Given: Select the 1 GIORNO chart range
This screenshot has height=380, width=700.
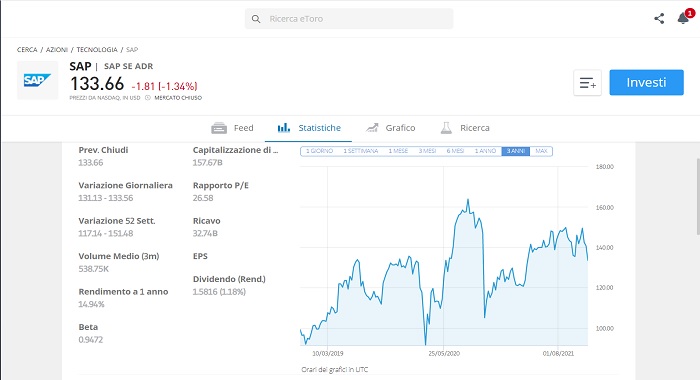Looking at the screenshot, I should click(x=319, y=151).
